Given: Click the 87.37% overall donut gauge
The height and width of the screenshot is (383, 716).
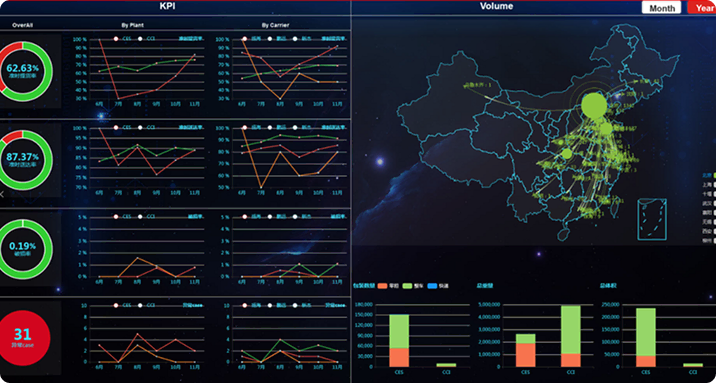Looking at the screenshot, I should coord(22,160).
